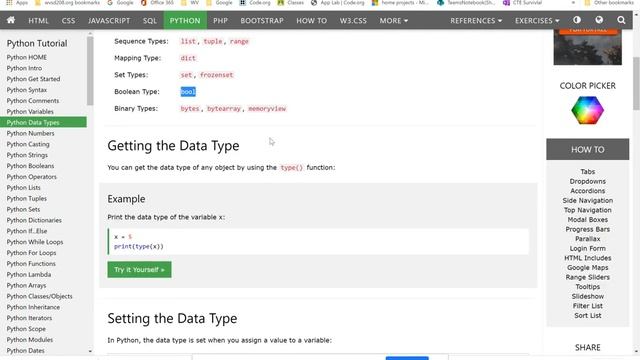Expand the REFERENCES dropdown
The width and height of the screenshot is (640, 360).
coord(476,20)
